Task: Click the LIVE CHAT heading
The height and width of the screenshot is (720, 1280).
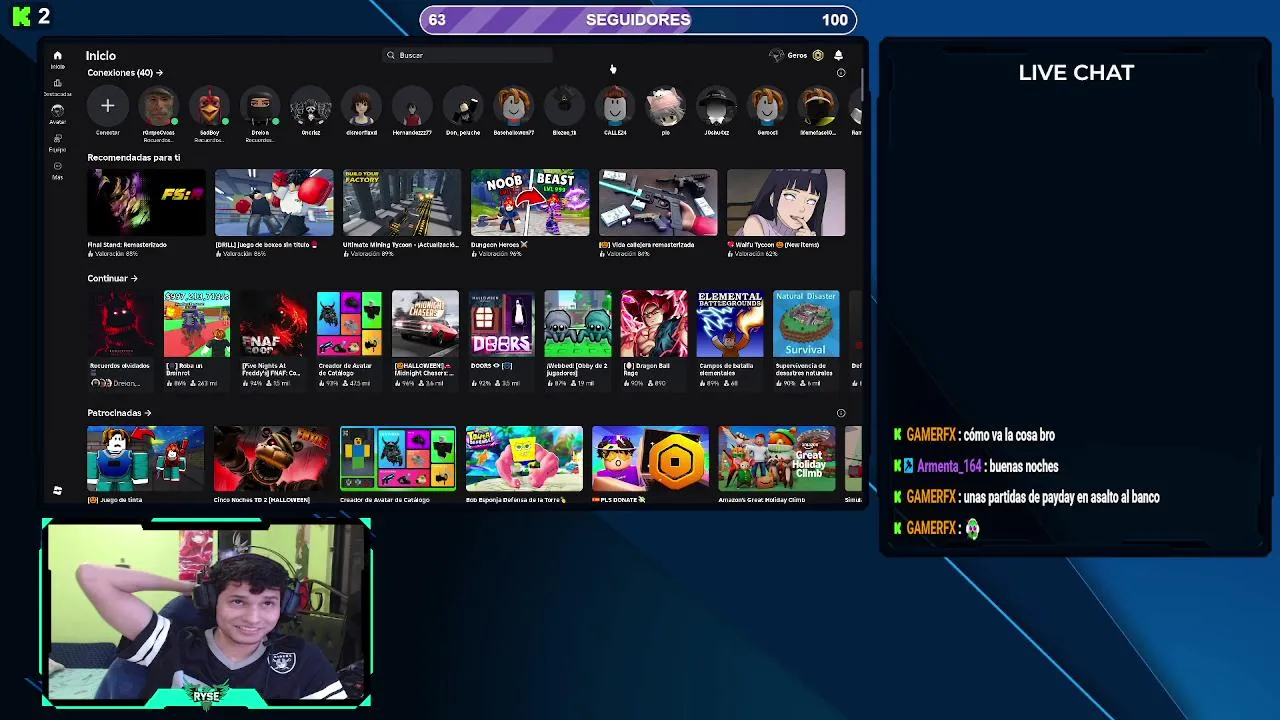Action: (1076, 73)
